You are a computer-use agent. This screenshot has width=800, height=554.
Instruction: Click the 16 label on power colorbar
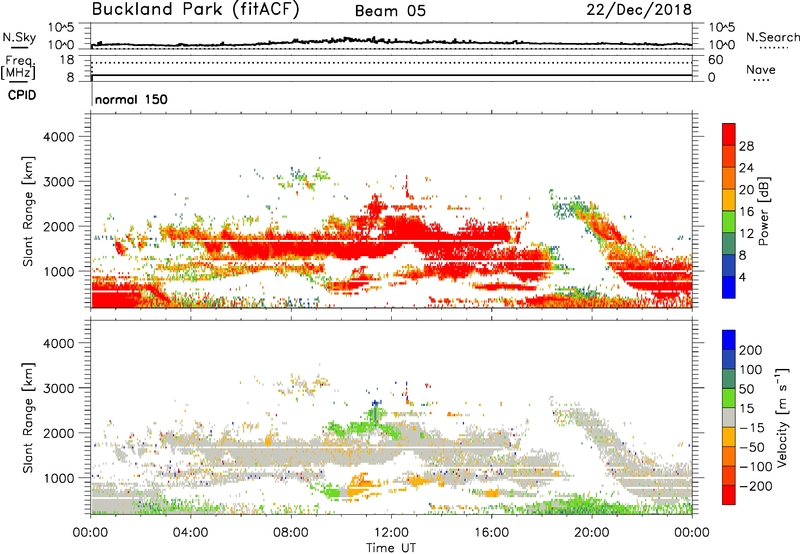click(746, 212)
